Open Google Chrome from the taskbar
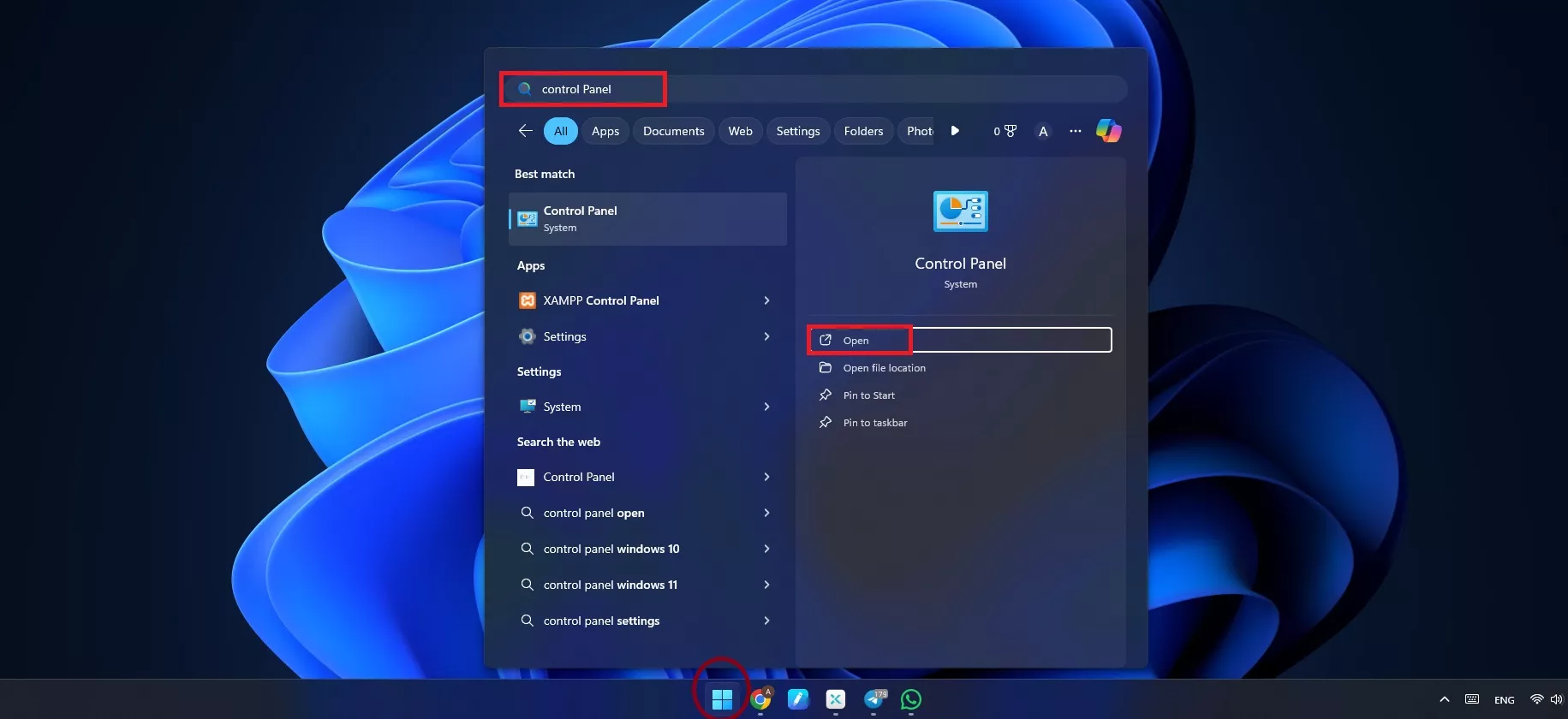The width and height of the screenshot is (1568, 719). pos(760,699)
